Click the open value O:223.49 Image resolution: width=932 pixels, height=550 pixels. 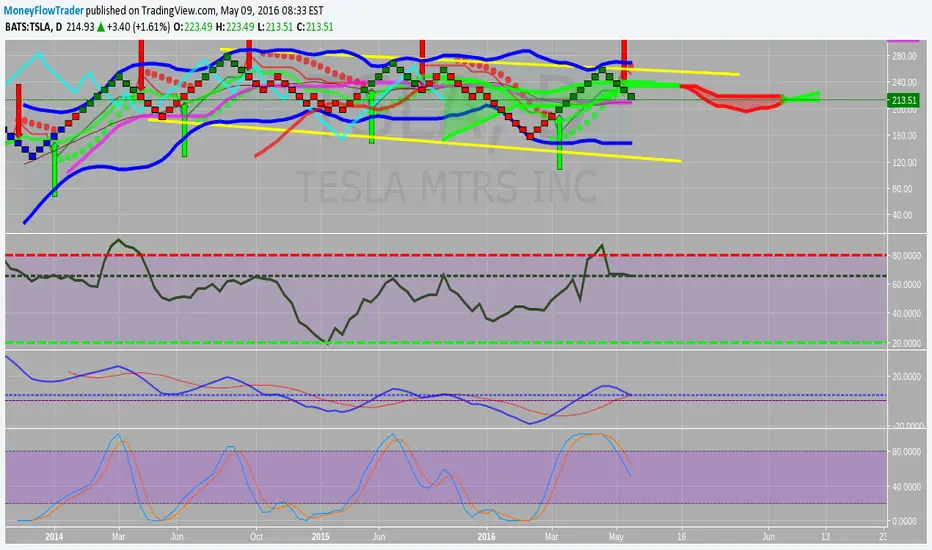click(x=193, y=27)
